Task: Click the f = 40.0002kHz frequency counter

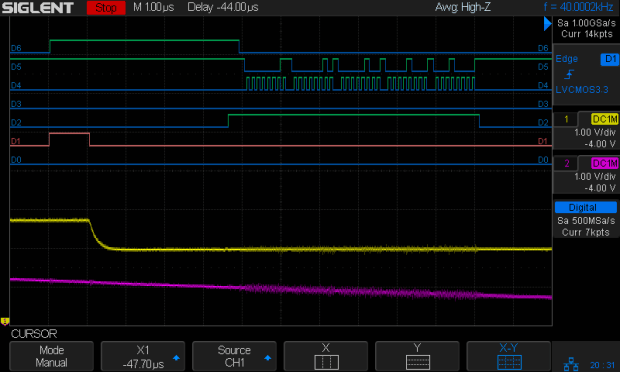Action: click(578, 7)
